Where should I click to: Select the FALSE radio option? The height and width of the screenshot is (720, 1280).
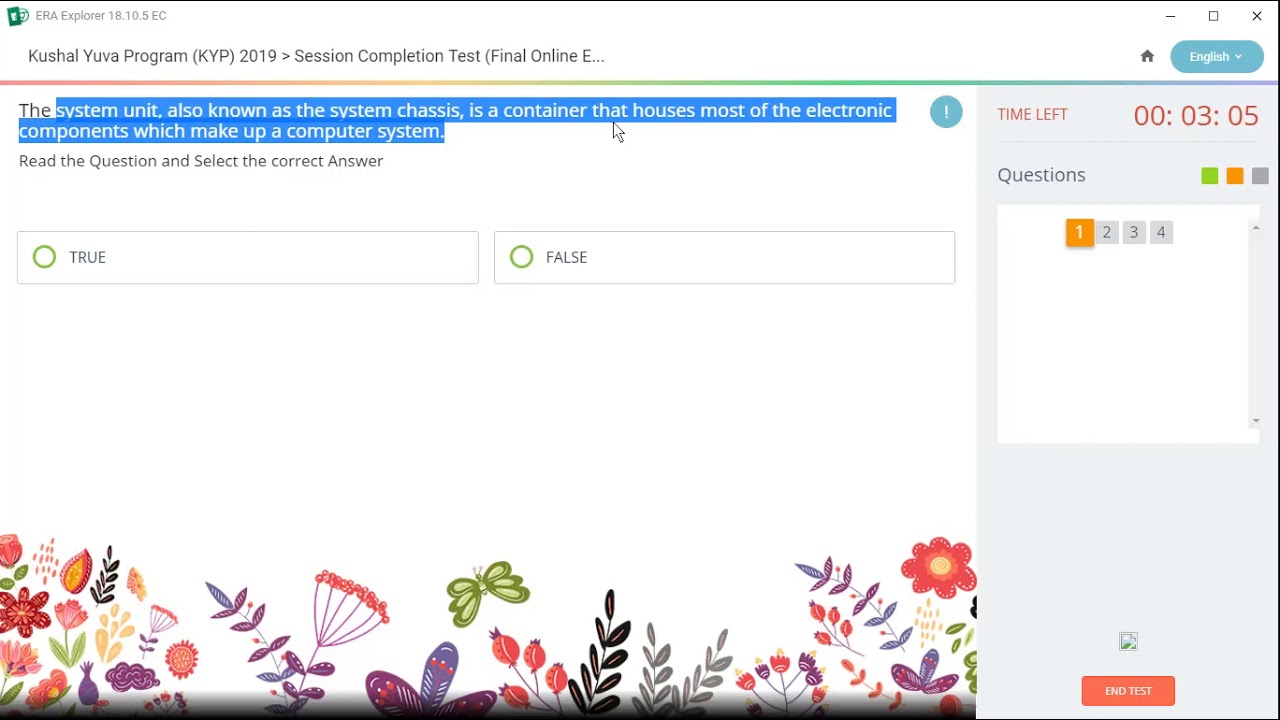(724, 257)
